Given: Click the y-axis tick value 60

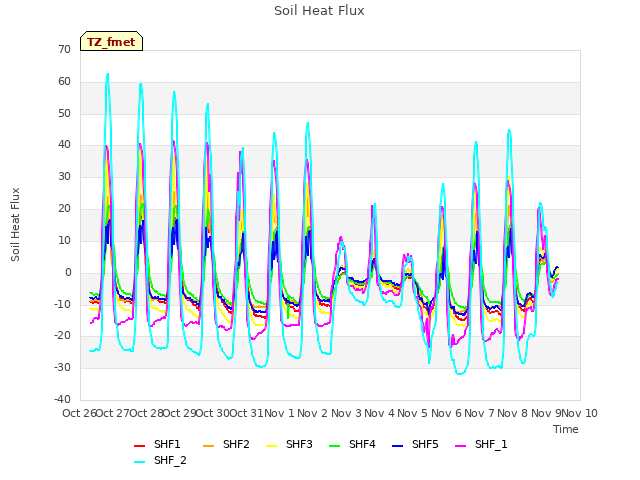Looking at the screenshot, I should click(x=64, y=81).
